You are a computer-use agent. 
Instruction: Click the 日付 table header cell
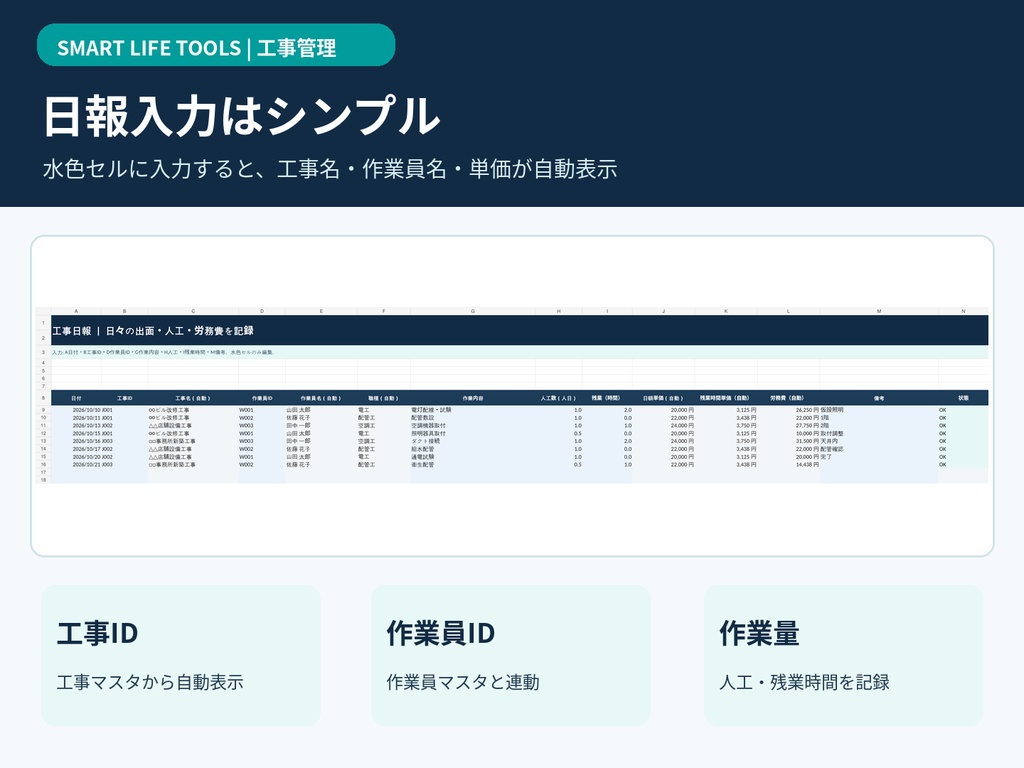tap(76, 398)
